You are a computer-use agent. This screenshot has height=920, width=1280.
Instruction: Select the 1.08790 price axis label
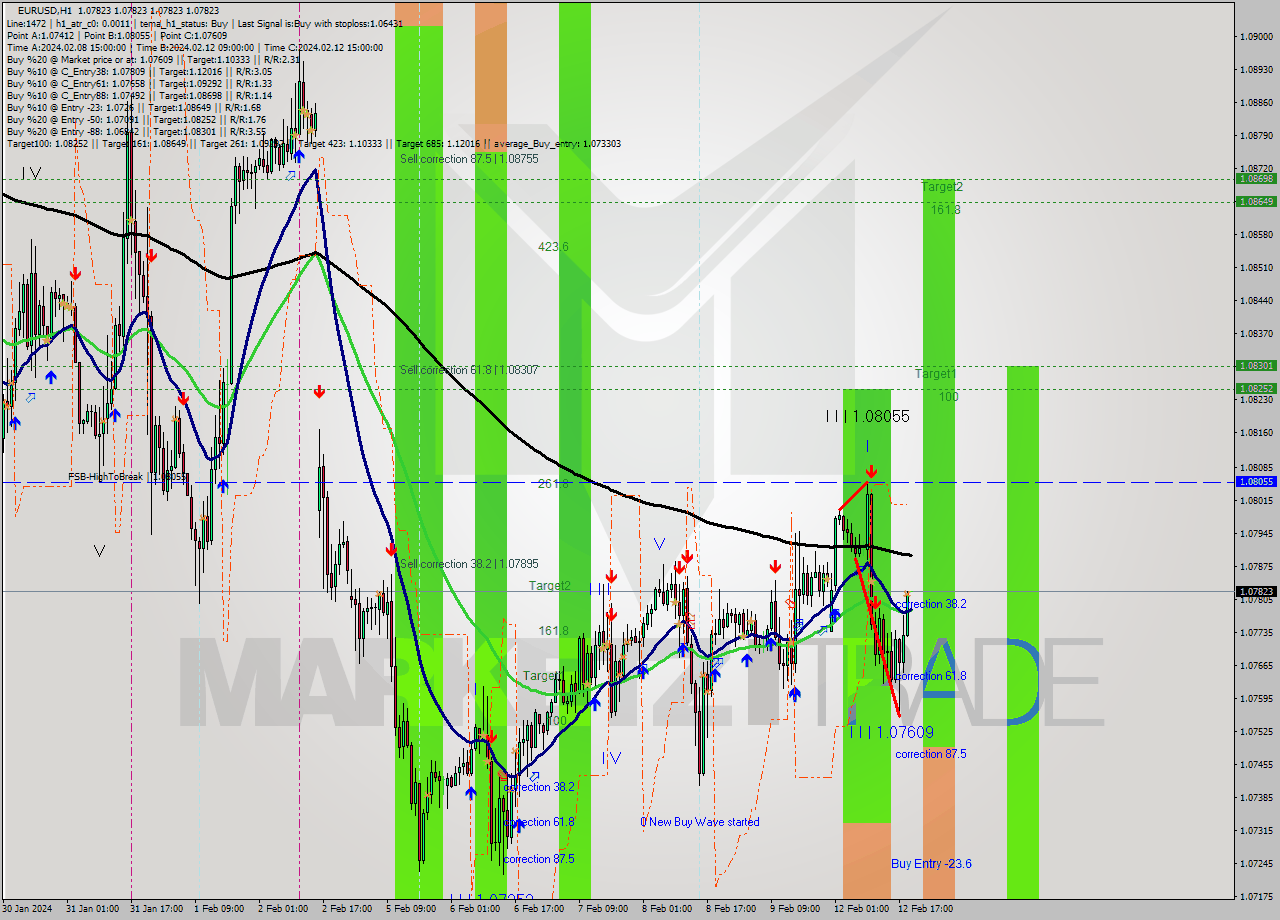coord(1256,135)
